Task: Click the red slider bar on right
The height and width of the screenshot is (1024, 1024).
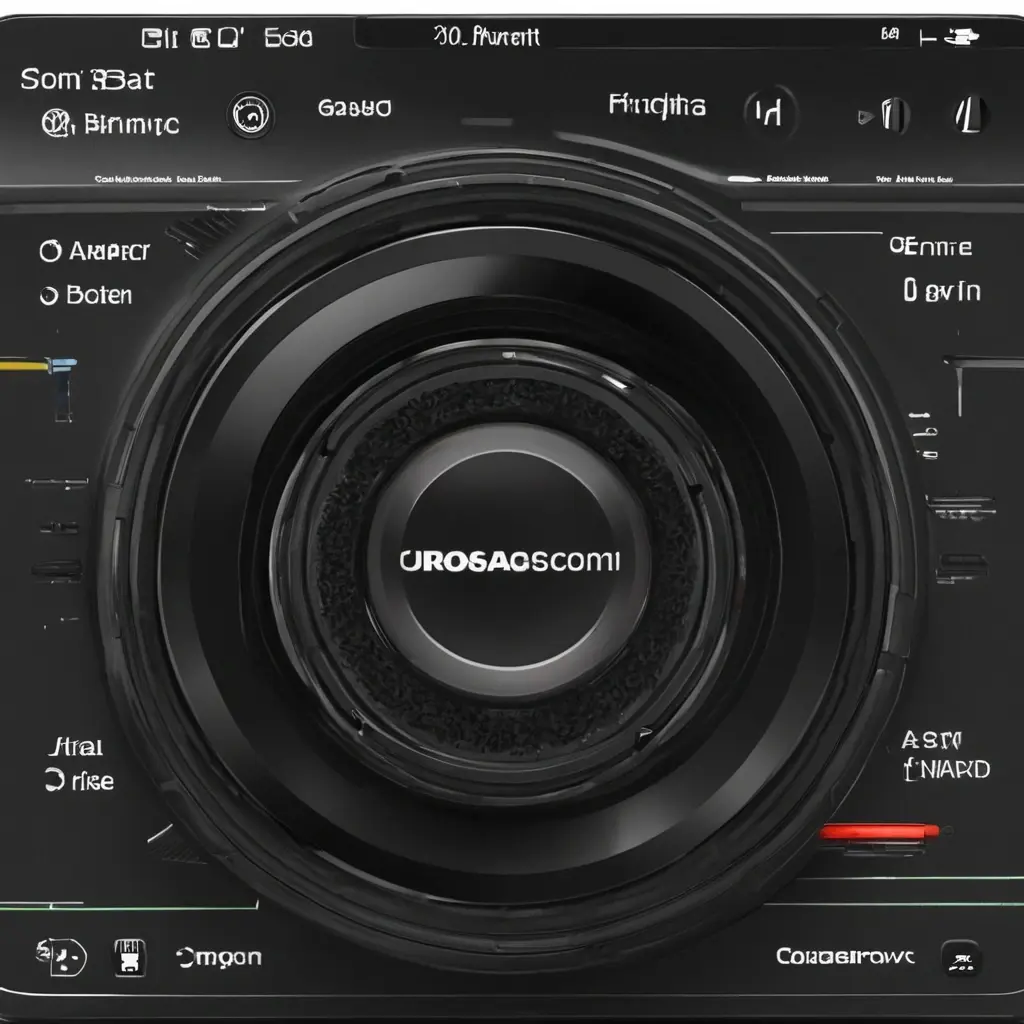Action: (879, 831)
